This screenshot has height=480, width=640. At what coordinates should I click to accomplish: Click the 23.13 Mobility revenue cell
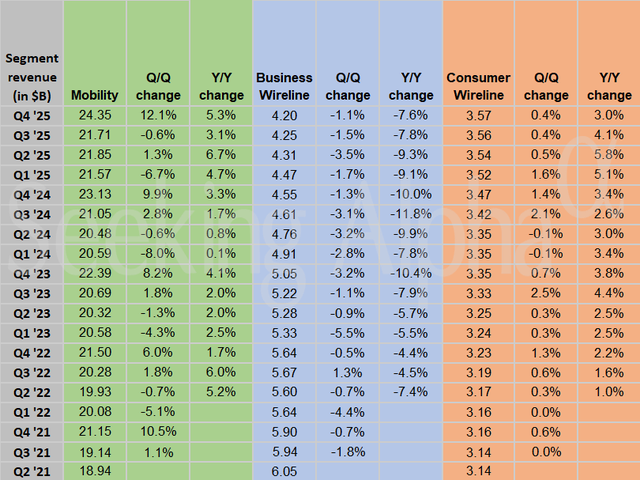point(95,191)
